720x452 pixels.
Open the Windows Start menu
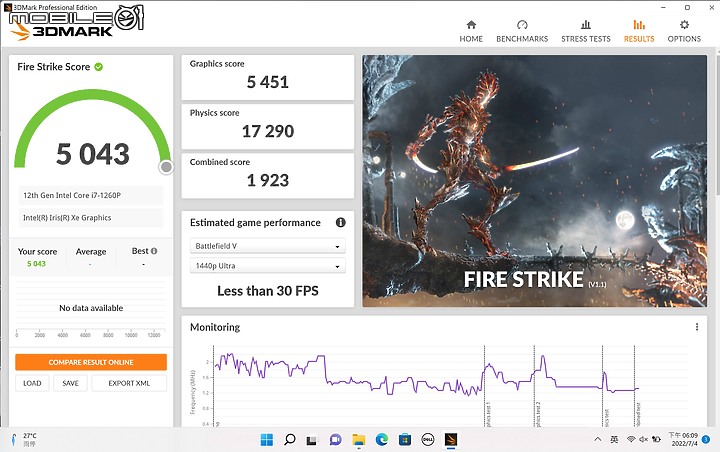(x=266, y=440)
